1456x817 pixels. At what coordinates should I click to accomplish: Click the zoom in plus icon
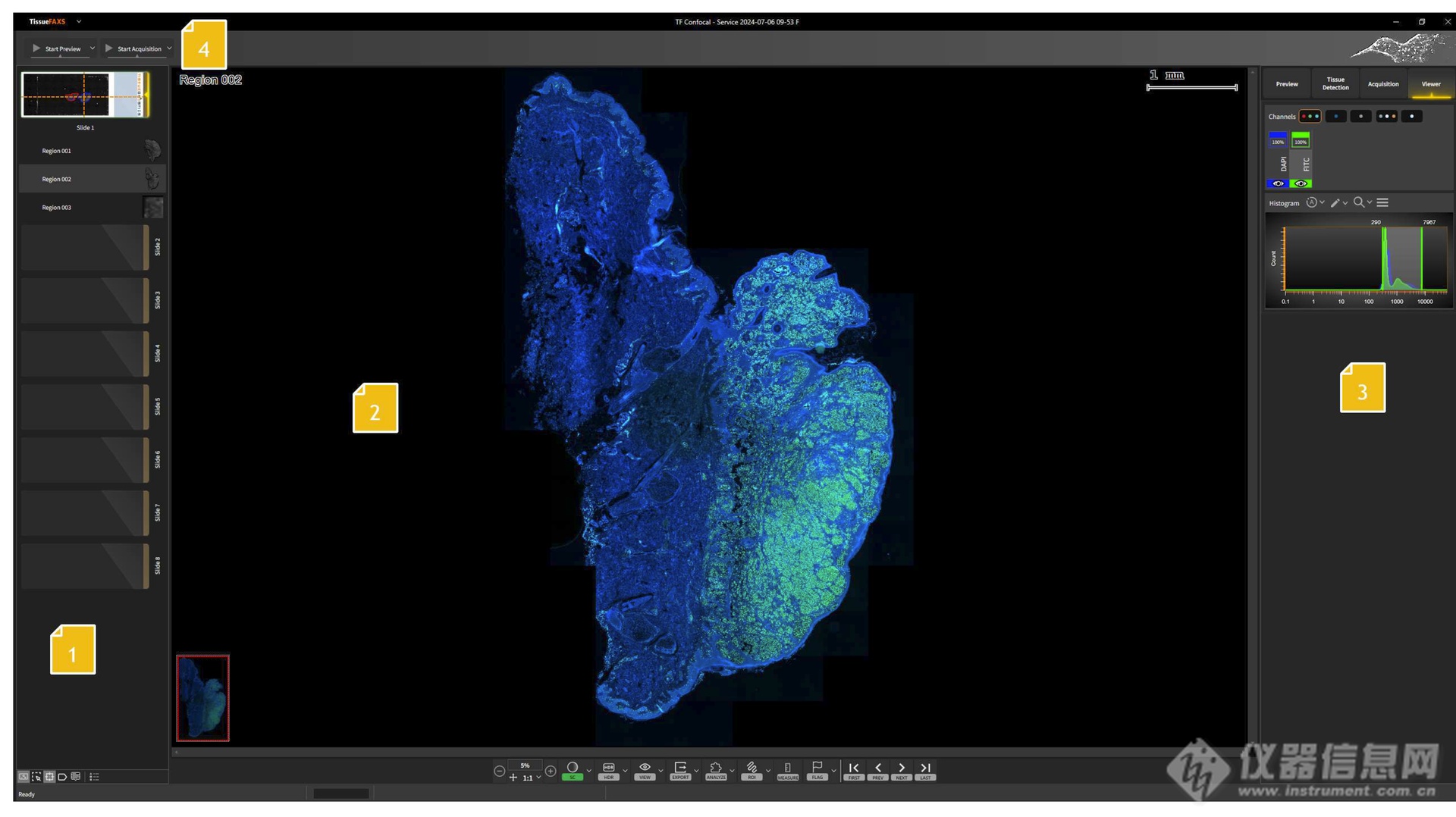(x=551, y=771)
